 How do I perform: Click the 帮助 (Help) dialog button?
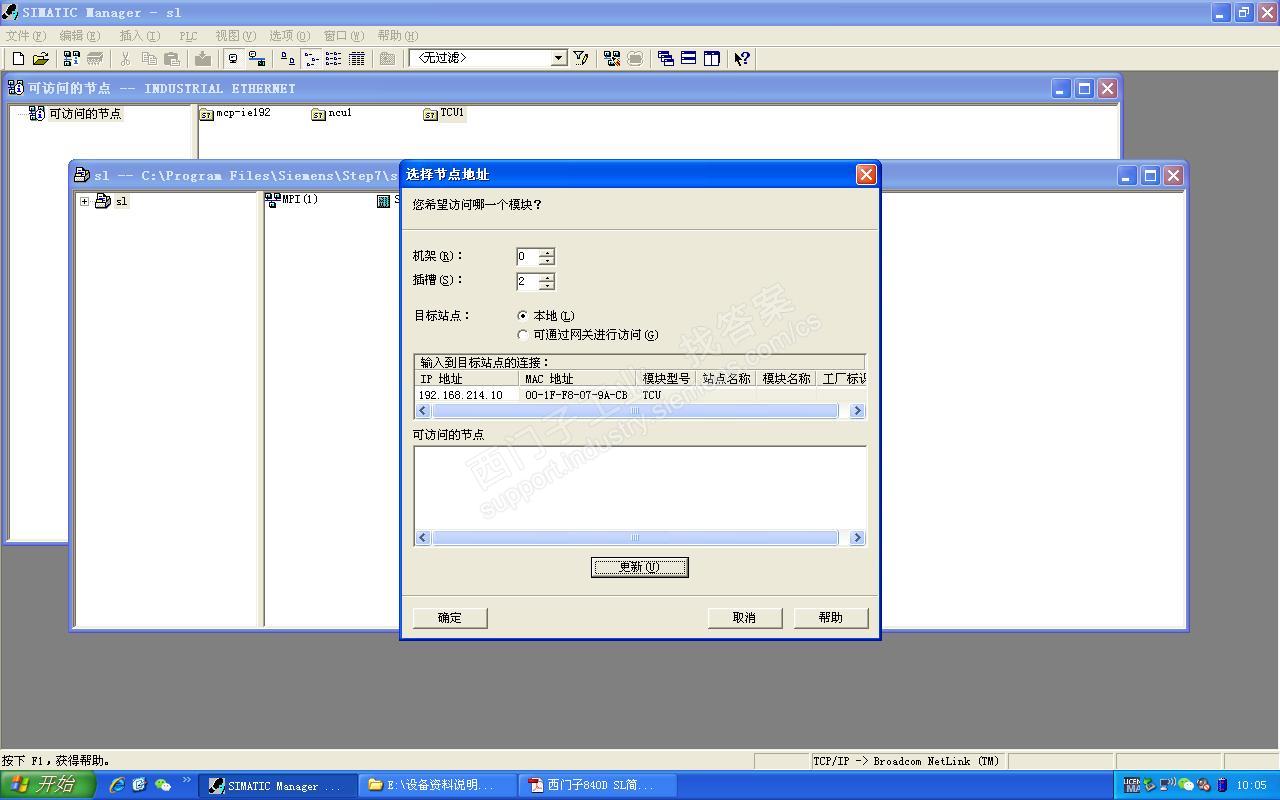click(831, 618)
